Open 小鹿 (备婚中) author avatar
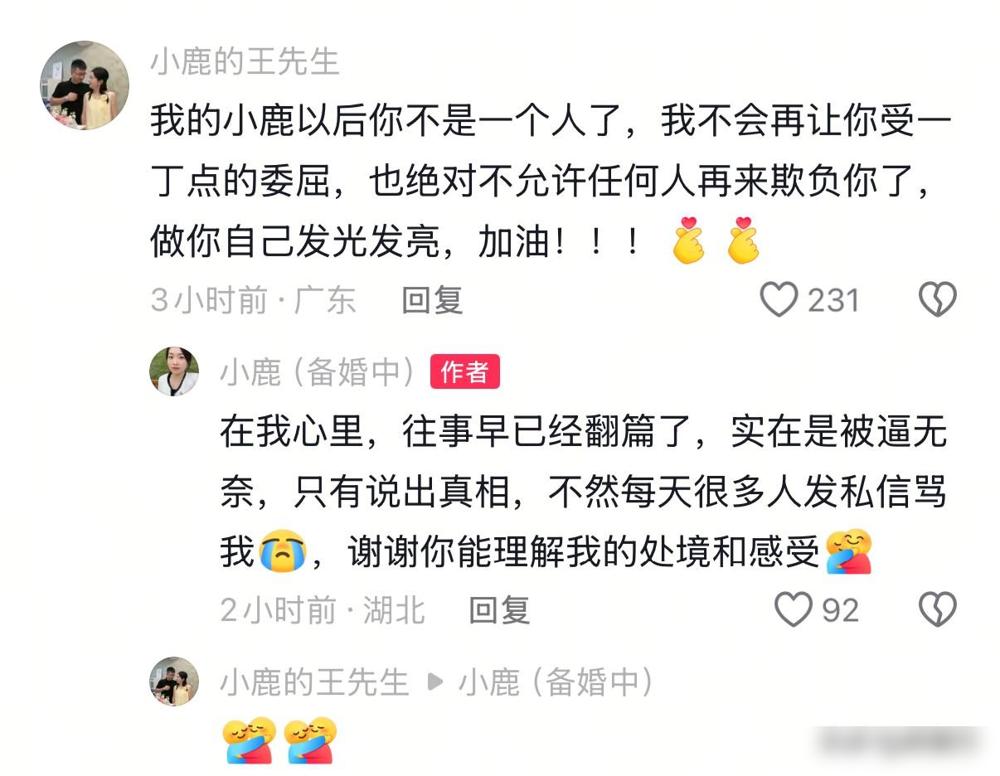 click(174, 371)
